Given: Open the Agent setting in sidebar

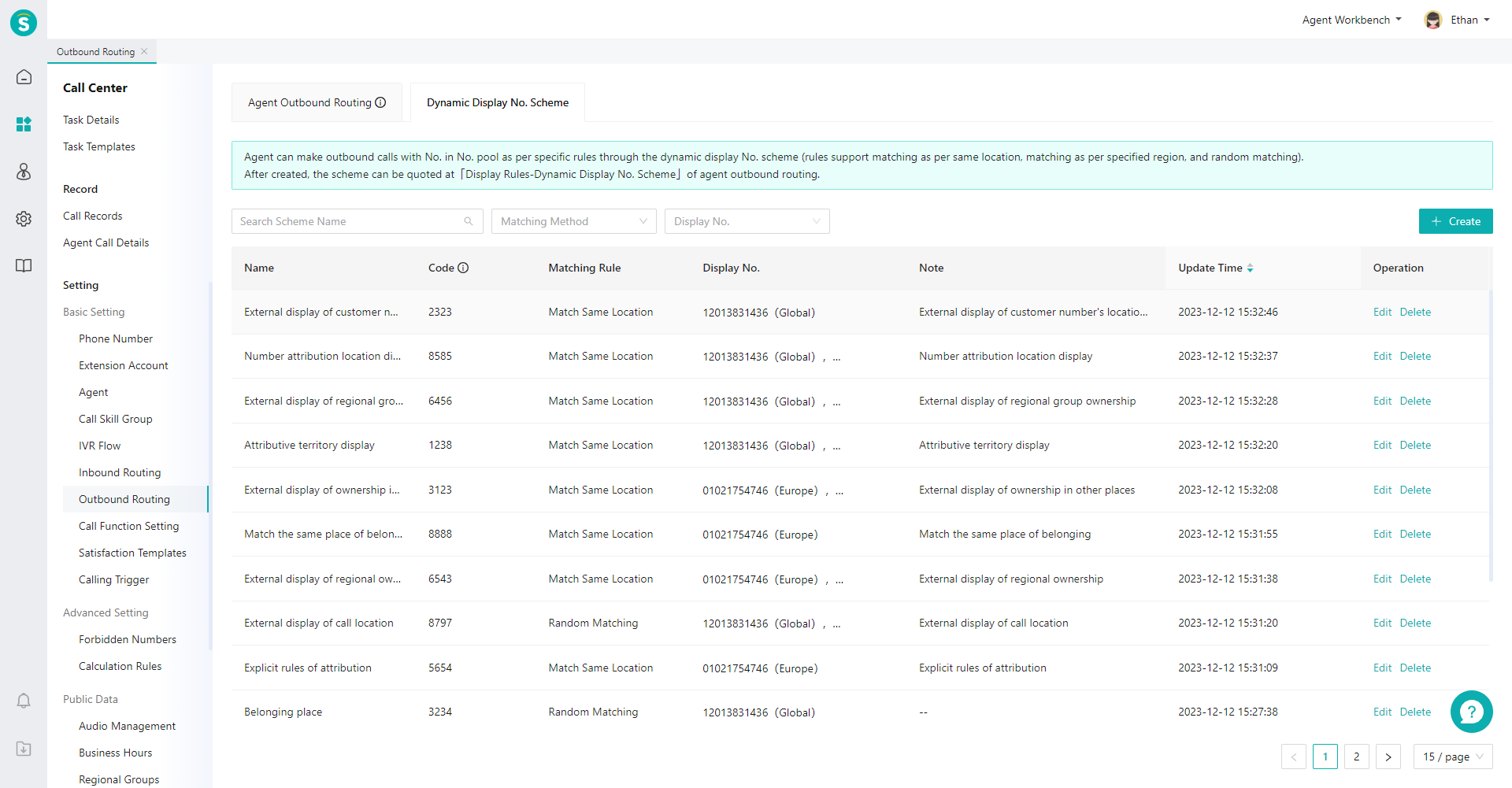Looking at the screenshot, I should [94, 392].
